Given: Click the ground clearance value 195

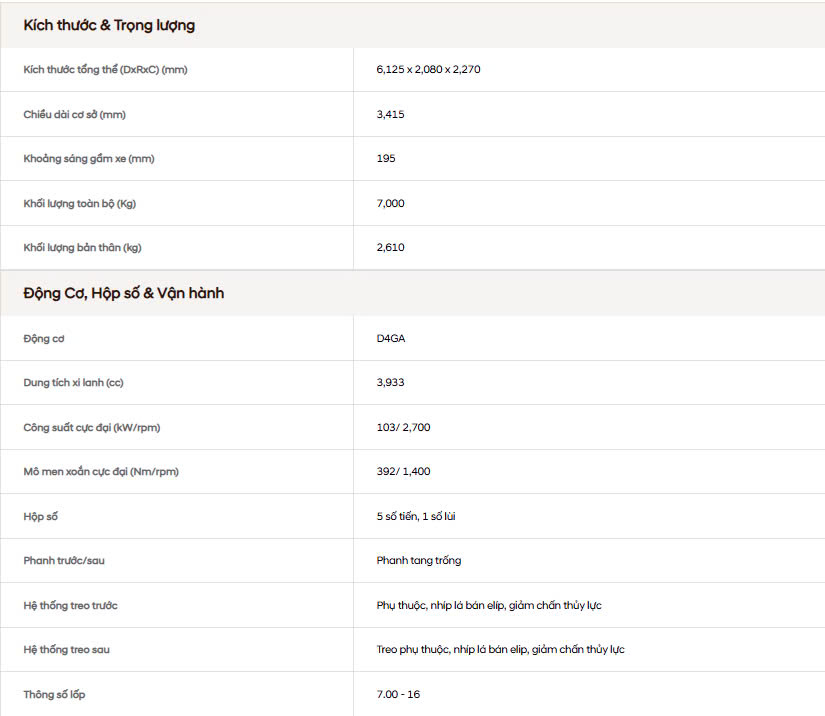Looking at the screenshot, I should [386, 158].
